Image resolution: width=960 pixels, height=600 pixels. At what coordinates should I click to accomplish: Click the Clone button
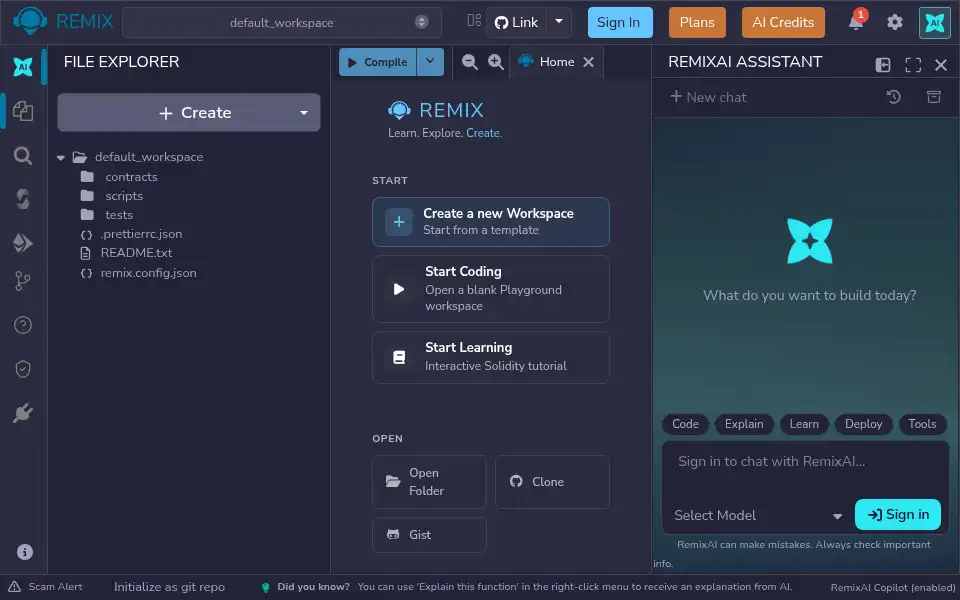click(x=552, y=482)
